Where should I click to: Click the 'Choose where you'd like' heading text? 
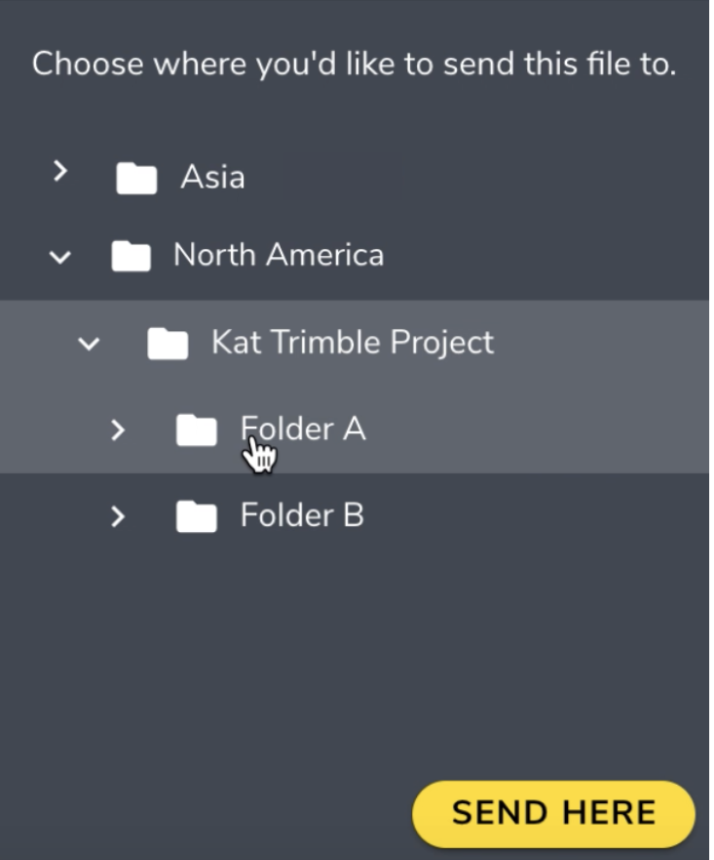[x=354, y=65]
